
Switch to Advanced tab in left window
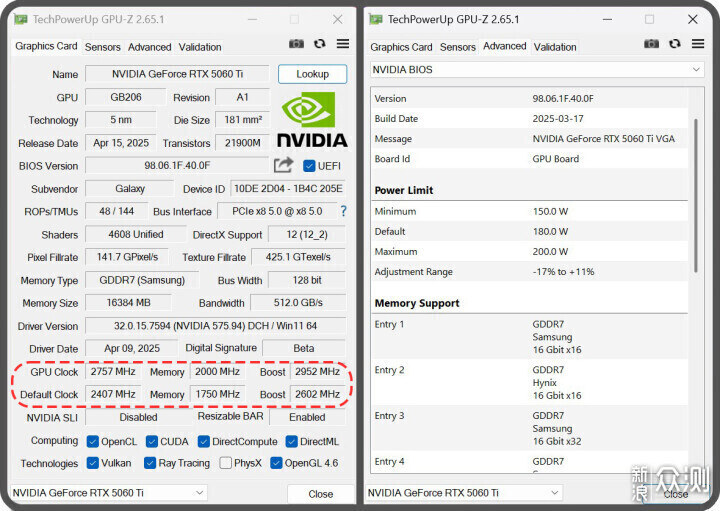coord(149,47)
